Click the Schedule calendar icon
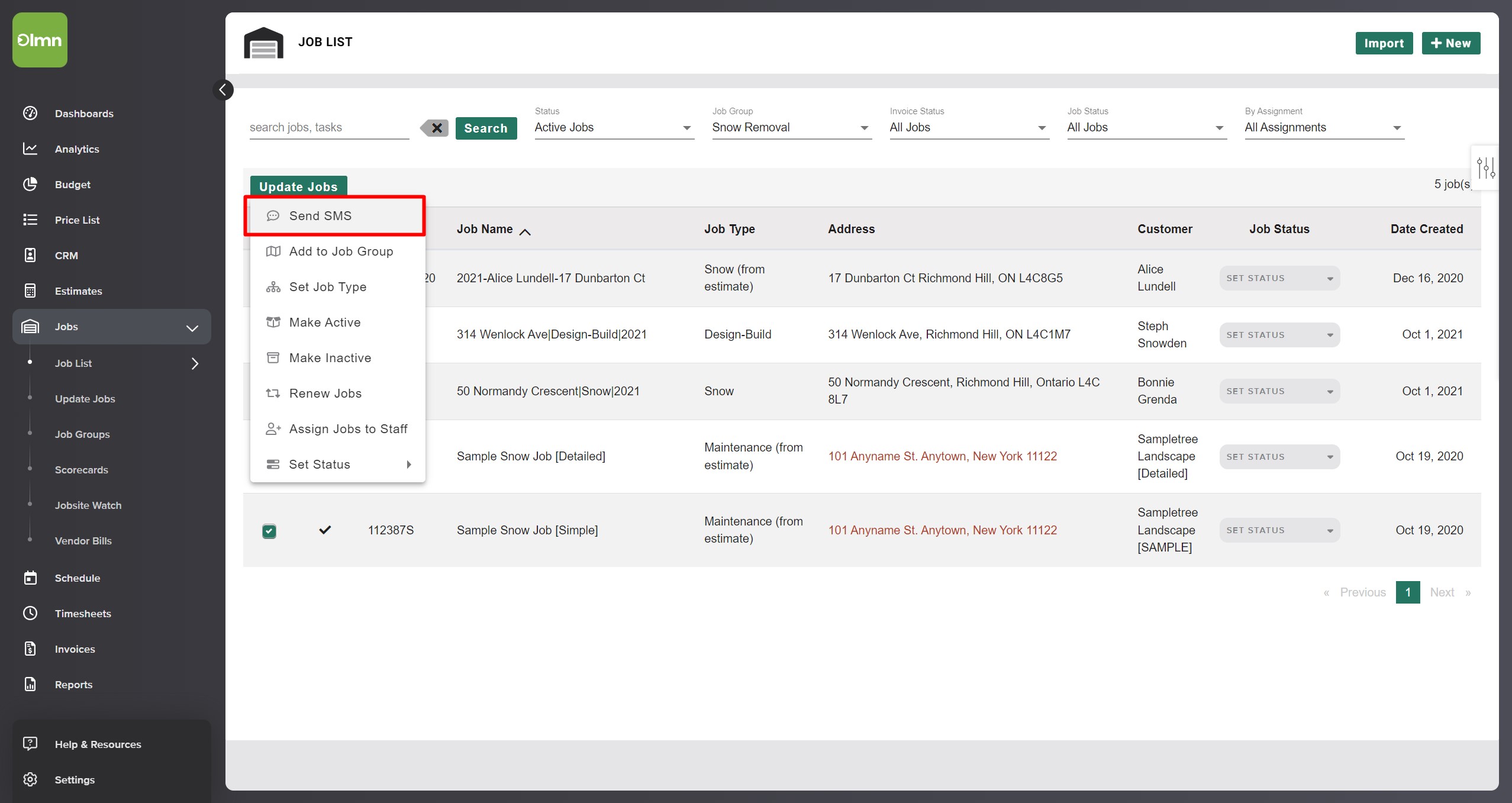Screen dimensions: 1512x803 (30, 578)
